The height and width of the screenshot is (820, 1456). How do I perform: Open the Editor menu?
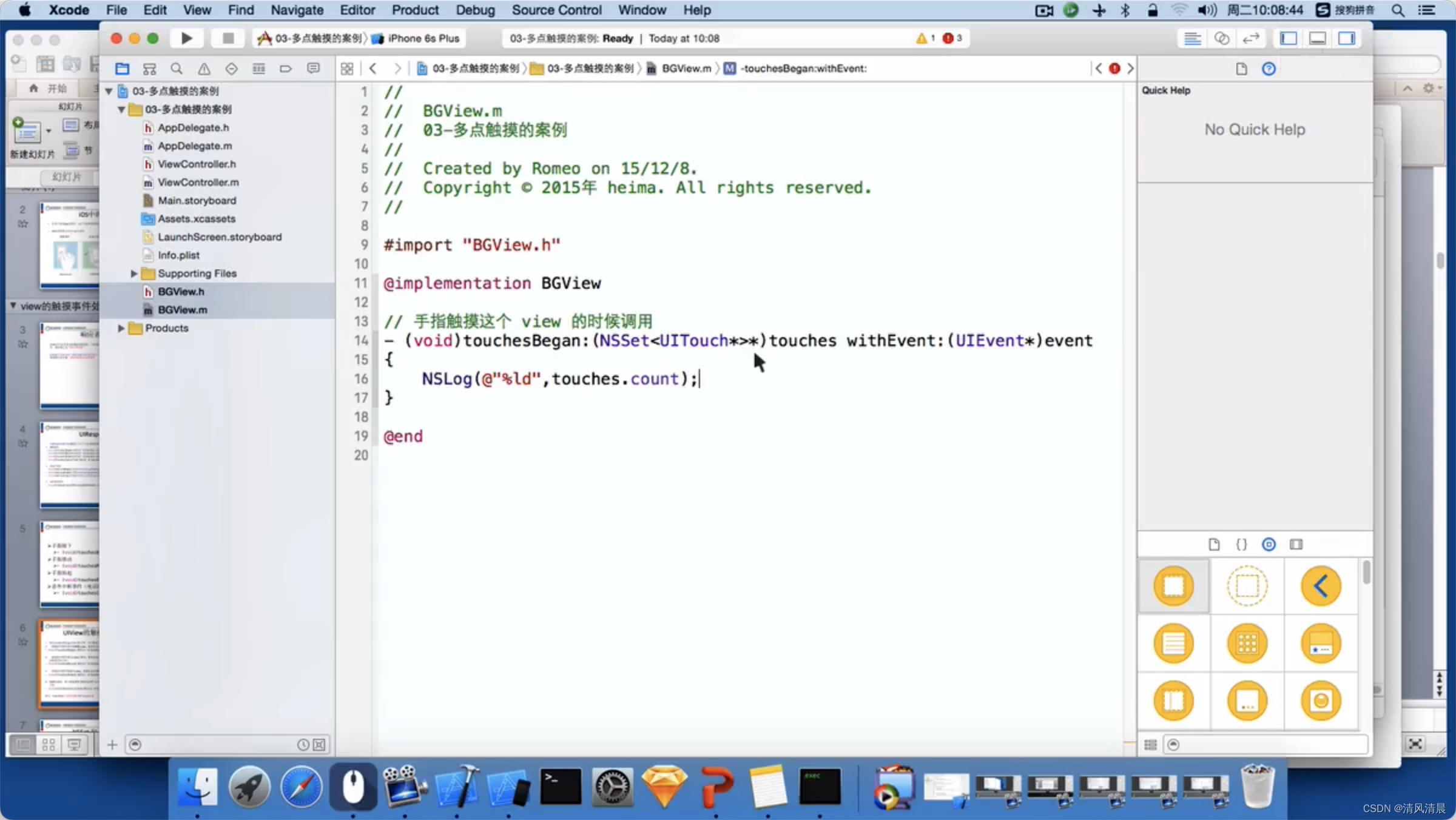click(x=357, y=10)
